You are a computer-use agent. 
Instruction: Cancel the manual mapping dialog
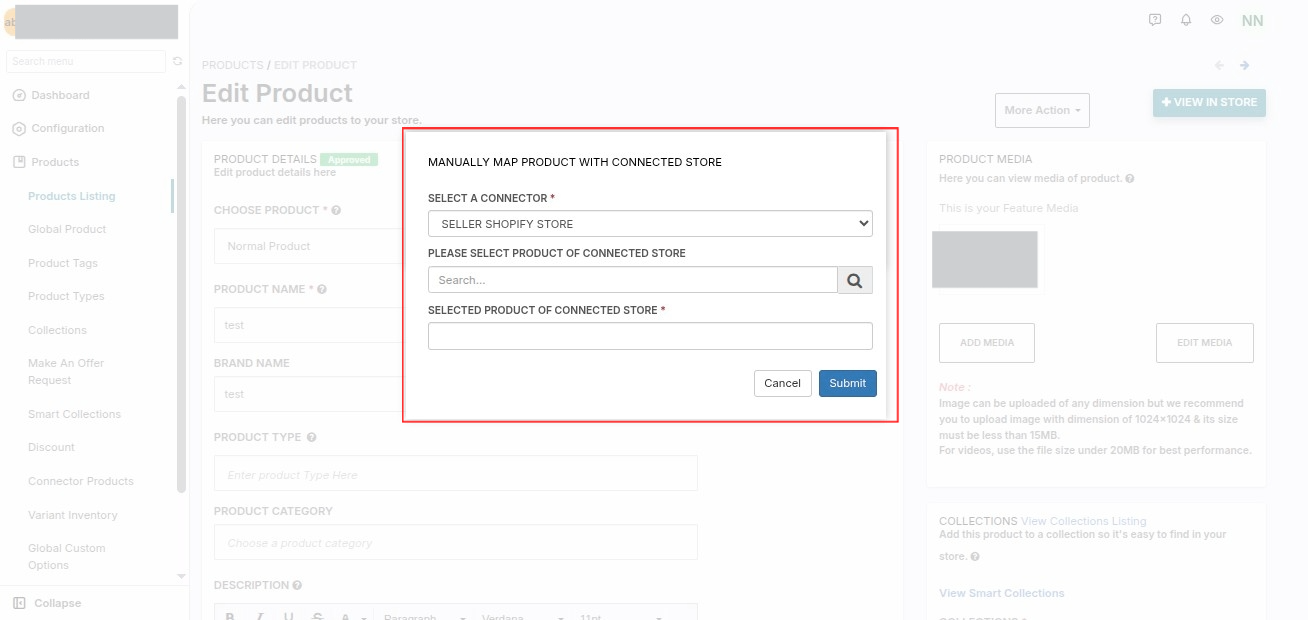pyautogui.click(x=782, y=383)
